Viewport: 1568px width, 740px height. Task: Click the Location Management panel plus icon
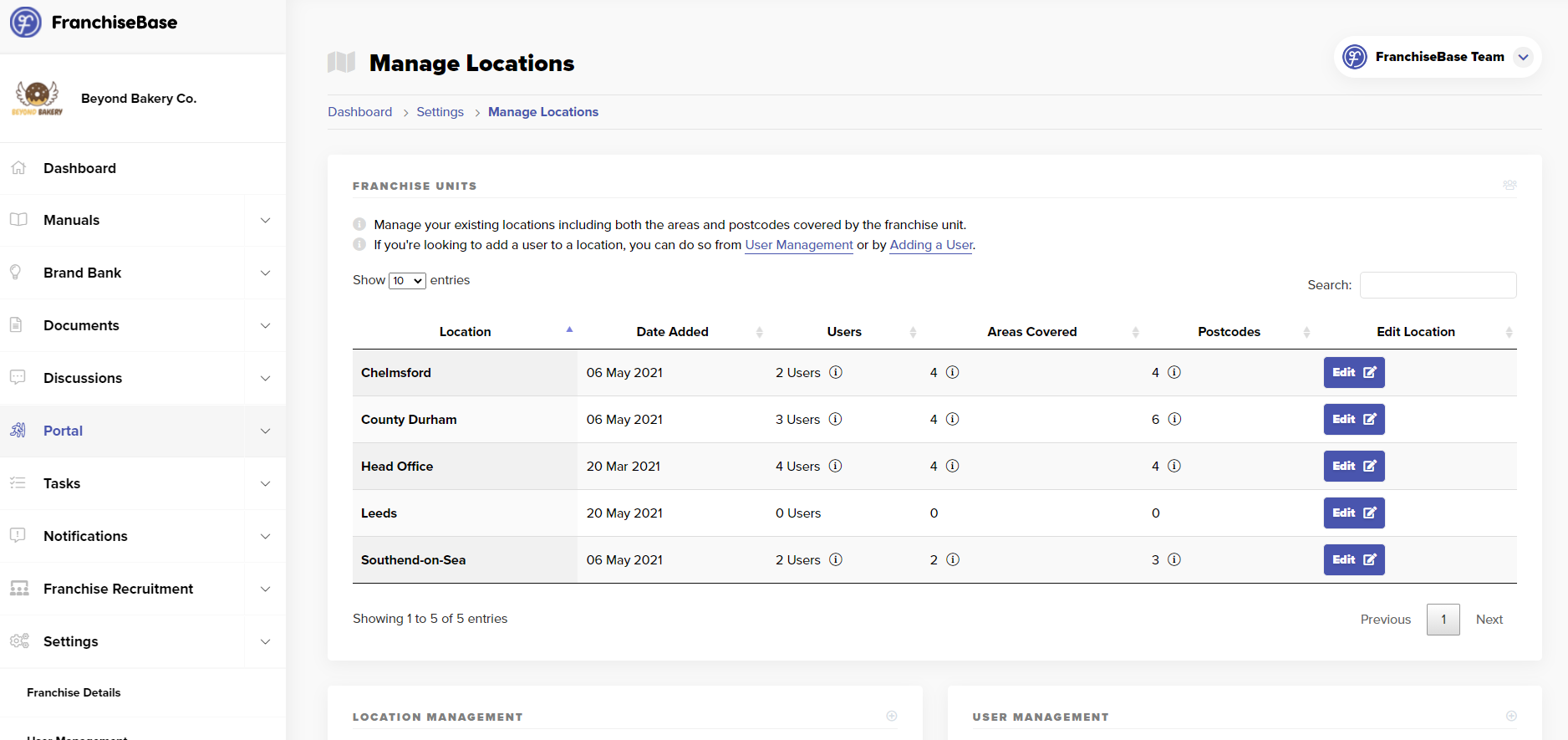[892, 716]
